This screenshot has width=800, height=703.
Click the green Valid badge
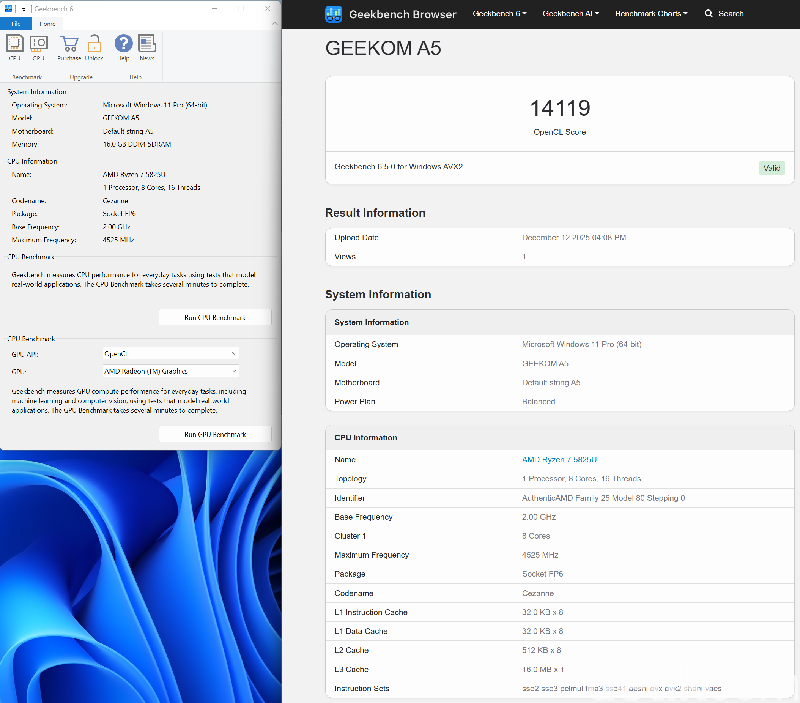771,168
